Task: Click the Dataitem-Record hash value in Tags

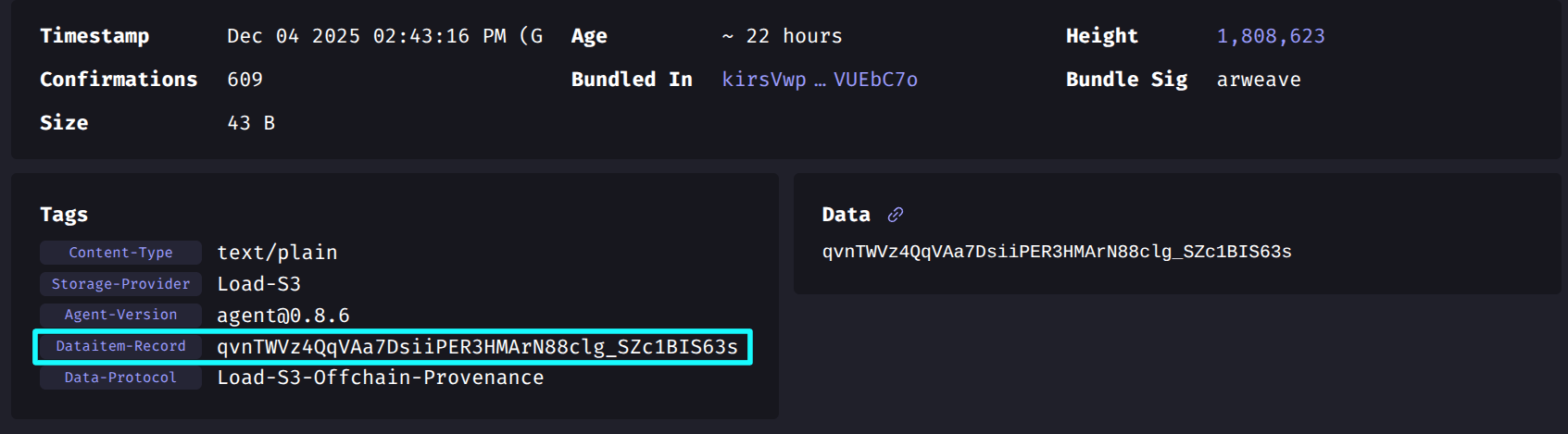Action: pos(477,347)
